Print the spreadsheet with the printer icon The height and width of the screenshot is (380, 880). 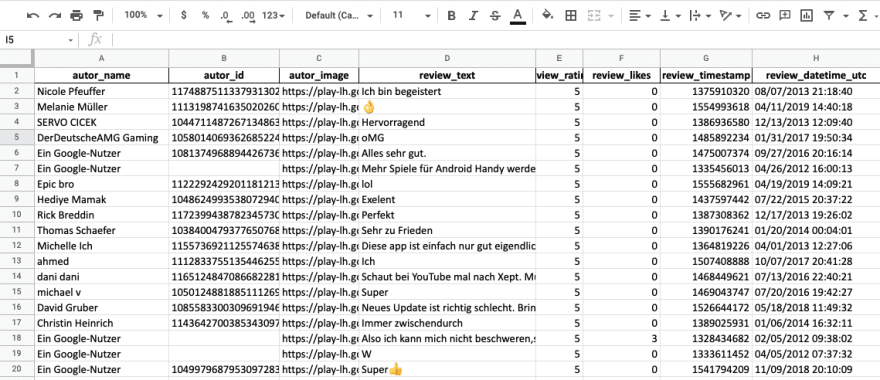pos(76,16)
